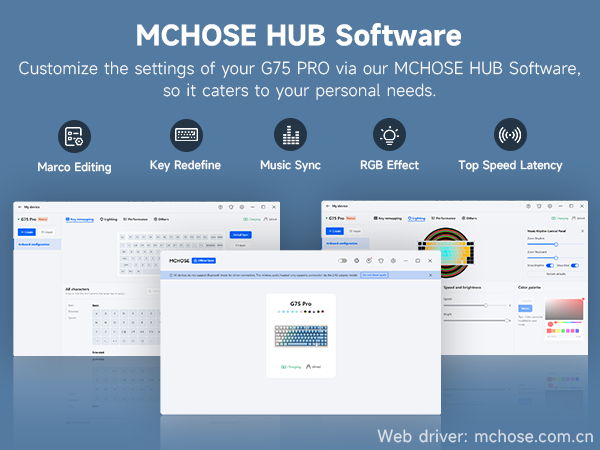This screenshot has width=600, height=450.
Task: Click the Restore defaults button
Action: (x=556, y=274)
